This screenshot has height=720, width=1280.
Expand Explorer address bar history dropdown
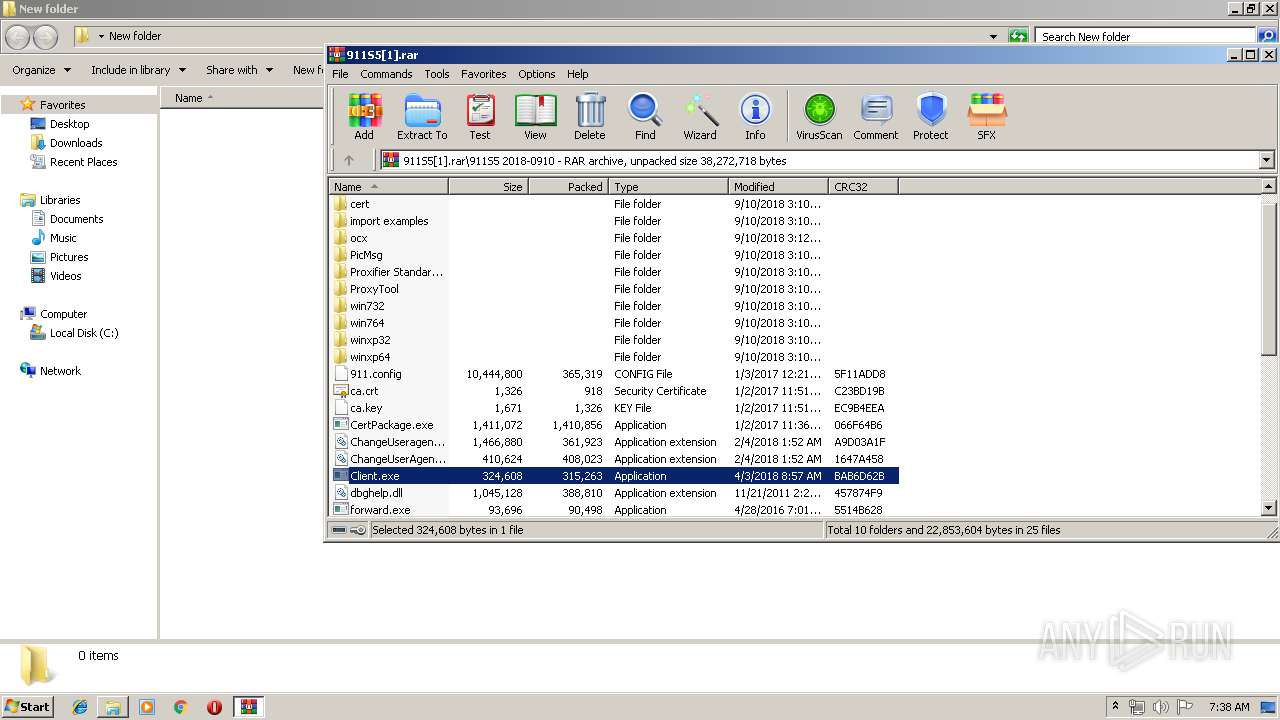pos(993,36)
